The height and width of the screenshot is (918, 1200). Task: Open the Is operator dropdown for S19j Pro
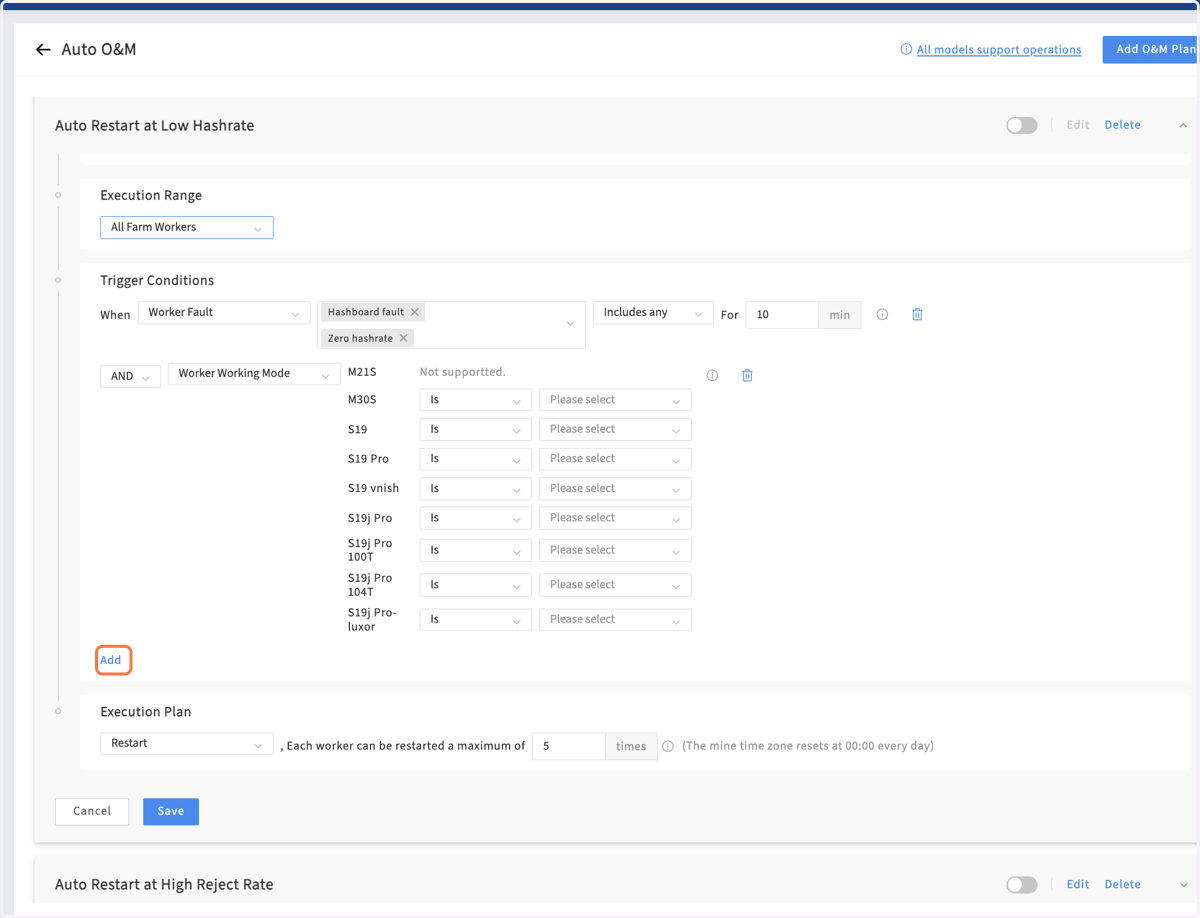click(x=475, y=518)
